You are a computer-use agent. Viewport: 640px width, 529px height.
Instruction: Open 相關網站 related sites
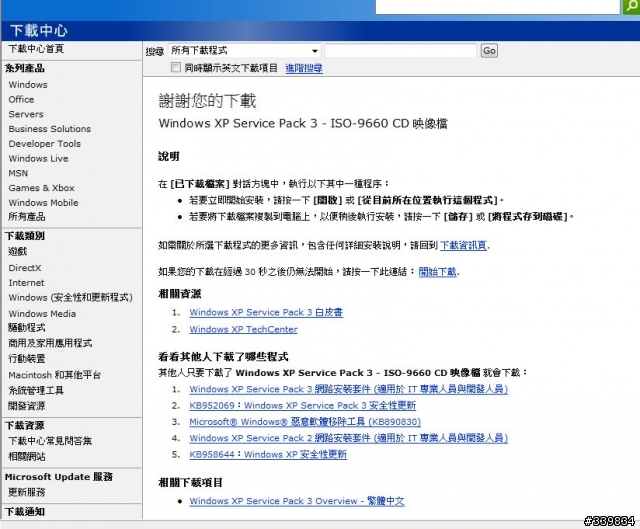click(27, 456)
